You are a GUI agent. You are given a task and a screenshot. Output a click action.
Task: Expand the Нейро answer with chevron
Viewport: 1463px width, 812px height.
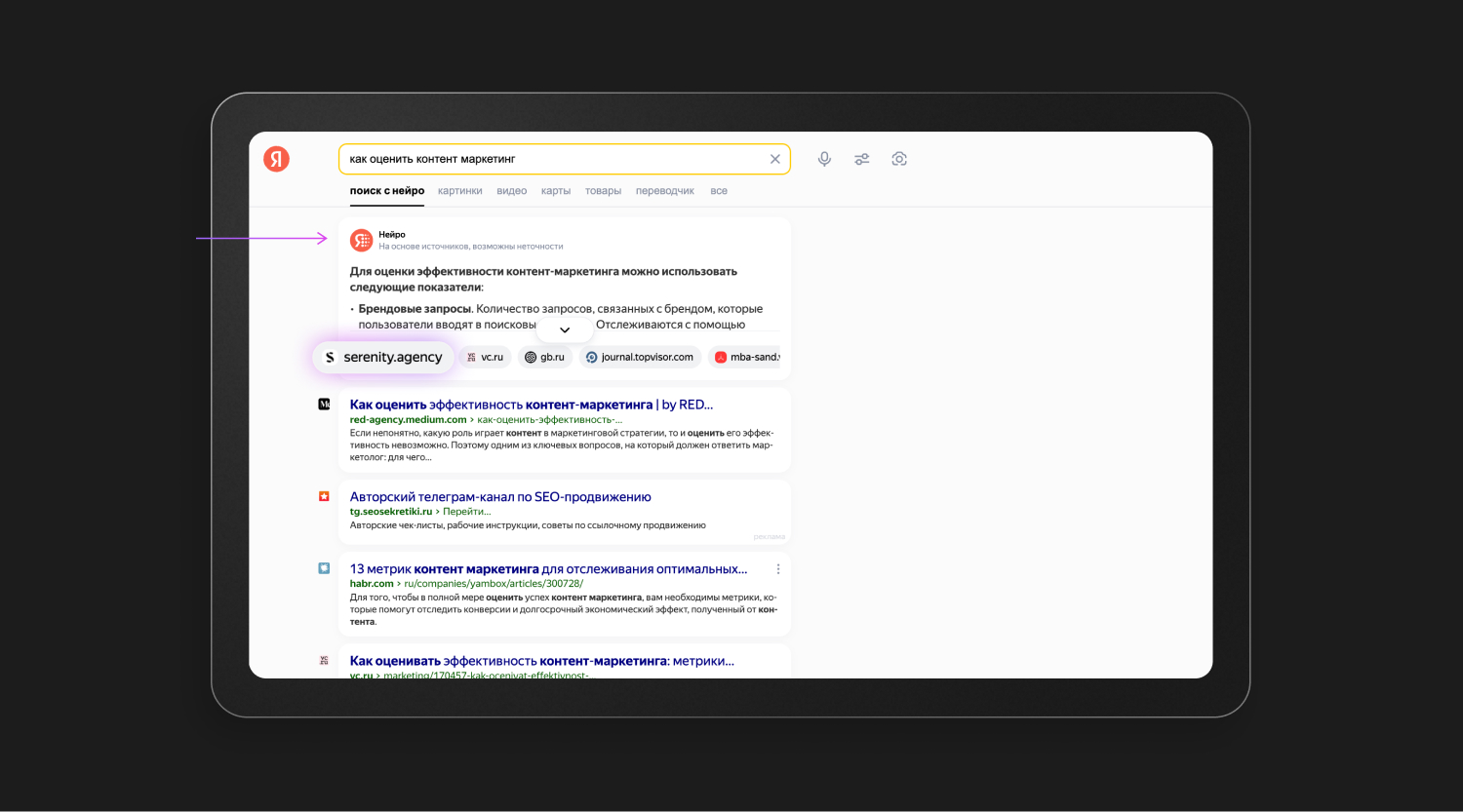(565, 329)
